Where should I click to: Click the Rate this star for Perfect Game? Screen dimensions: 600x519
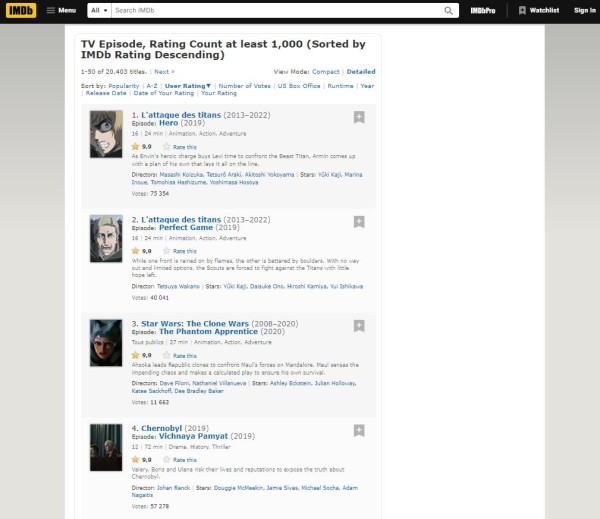pos(166,251)
